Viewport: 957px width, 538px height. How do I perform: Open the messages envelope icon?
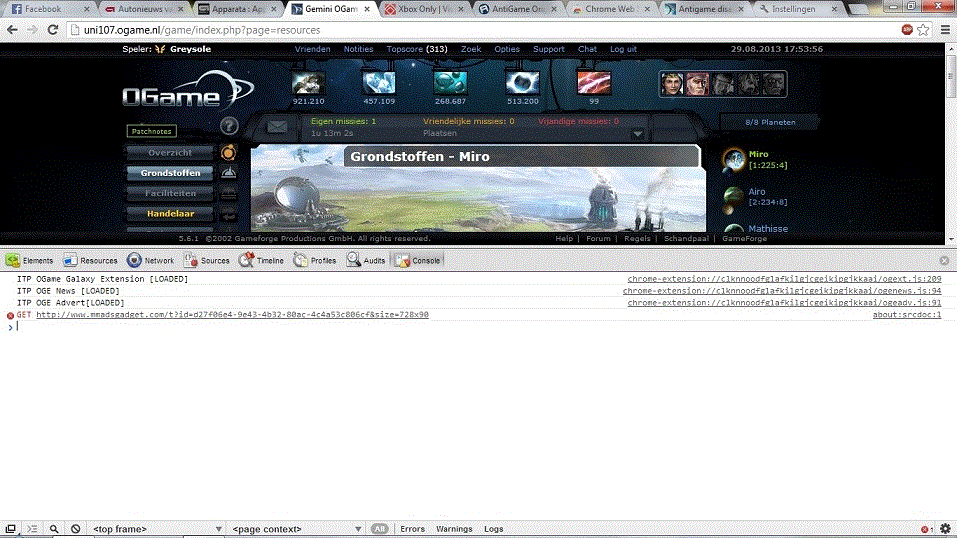coord(277,126)
